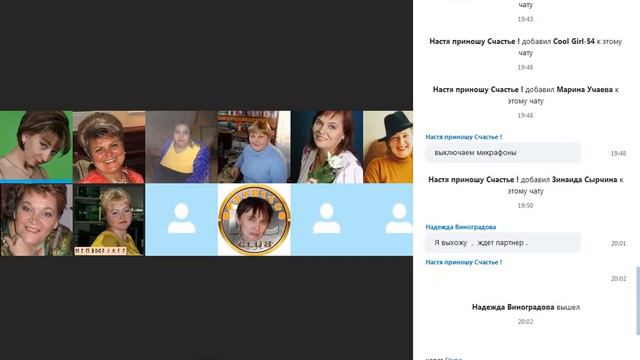Image resolution: width=640 pixels, height=360 pixels.
Task: Select placeholder avatar cut off by the chat panel
Action: (x=388, y=220)
